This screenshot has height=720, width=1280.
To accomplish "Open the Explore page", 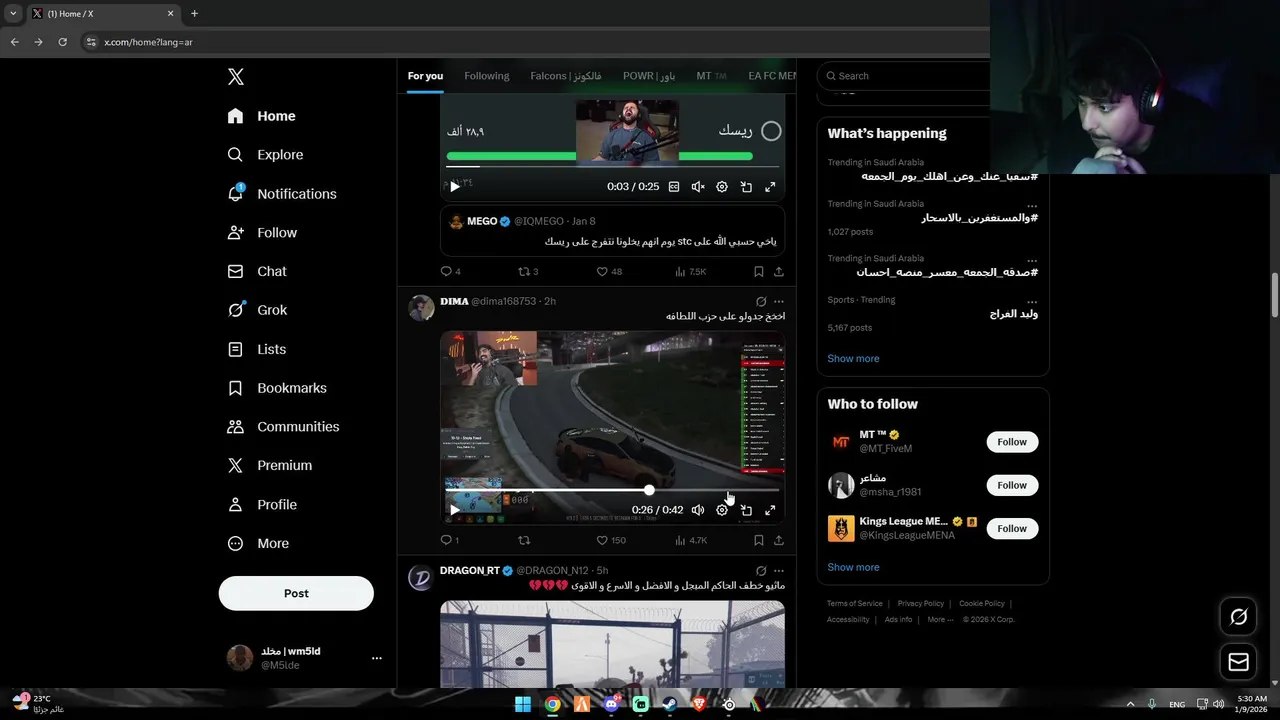I will tap(266, 155).
